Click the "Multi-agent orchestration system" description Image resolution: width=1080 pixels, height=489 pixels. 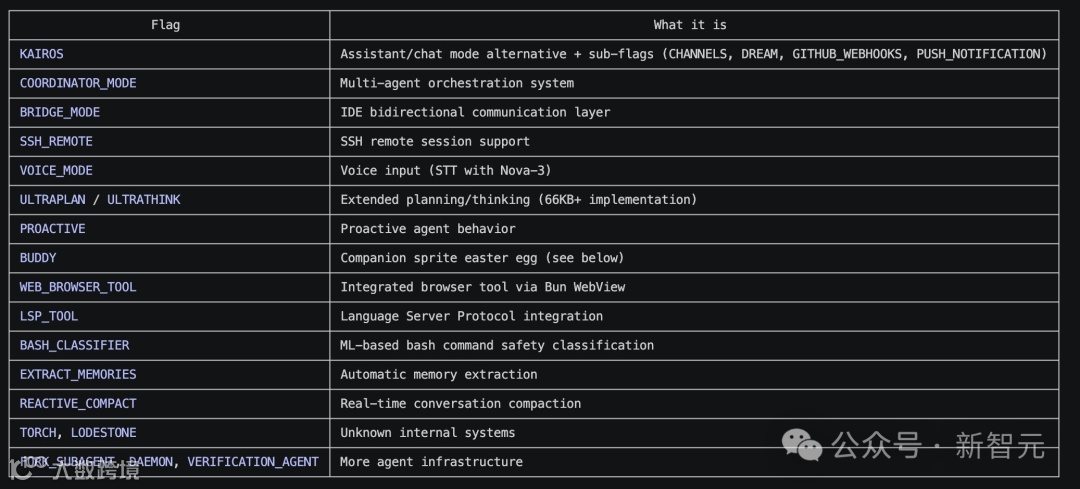pyautogui.click(x=457, y=83)
